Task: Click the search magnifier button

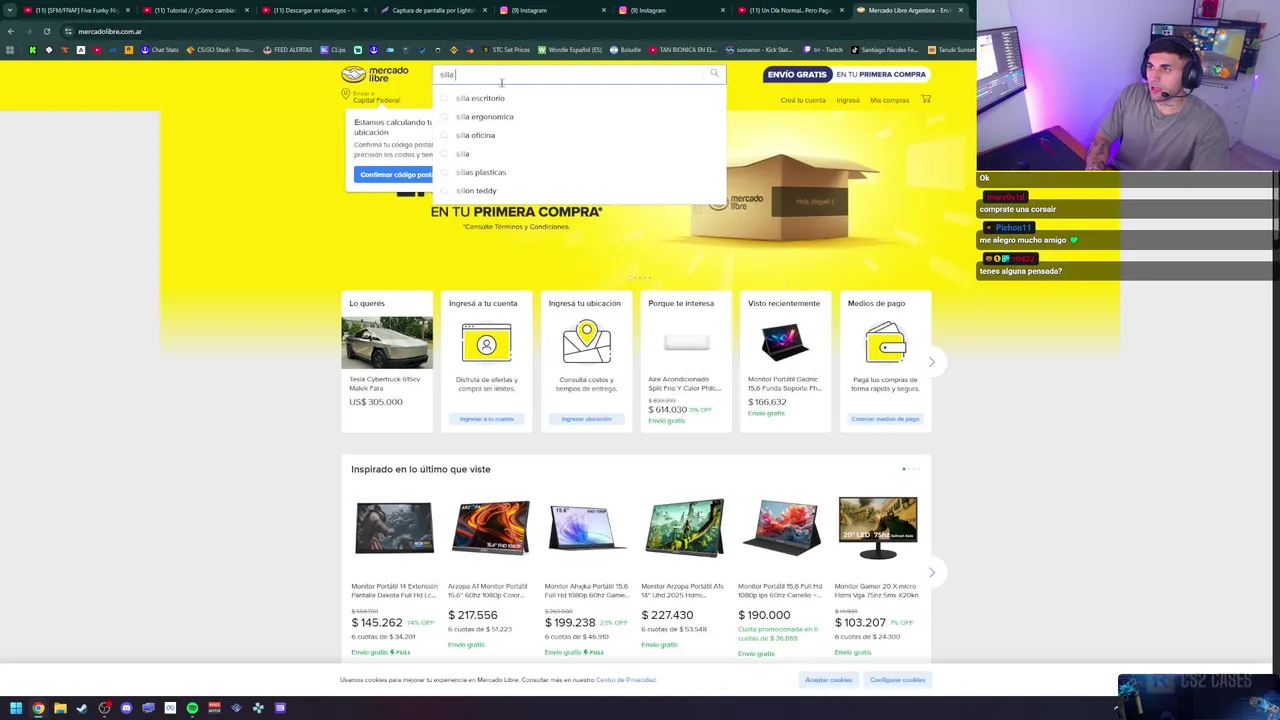Action: [714, 74]
